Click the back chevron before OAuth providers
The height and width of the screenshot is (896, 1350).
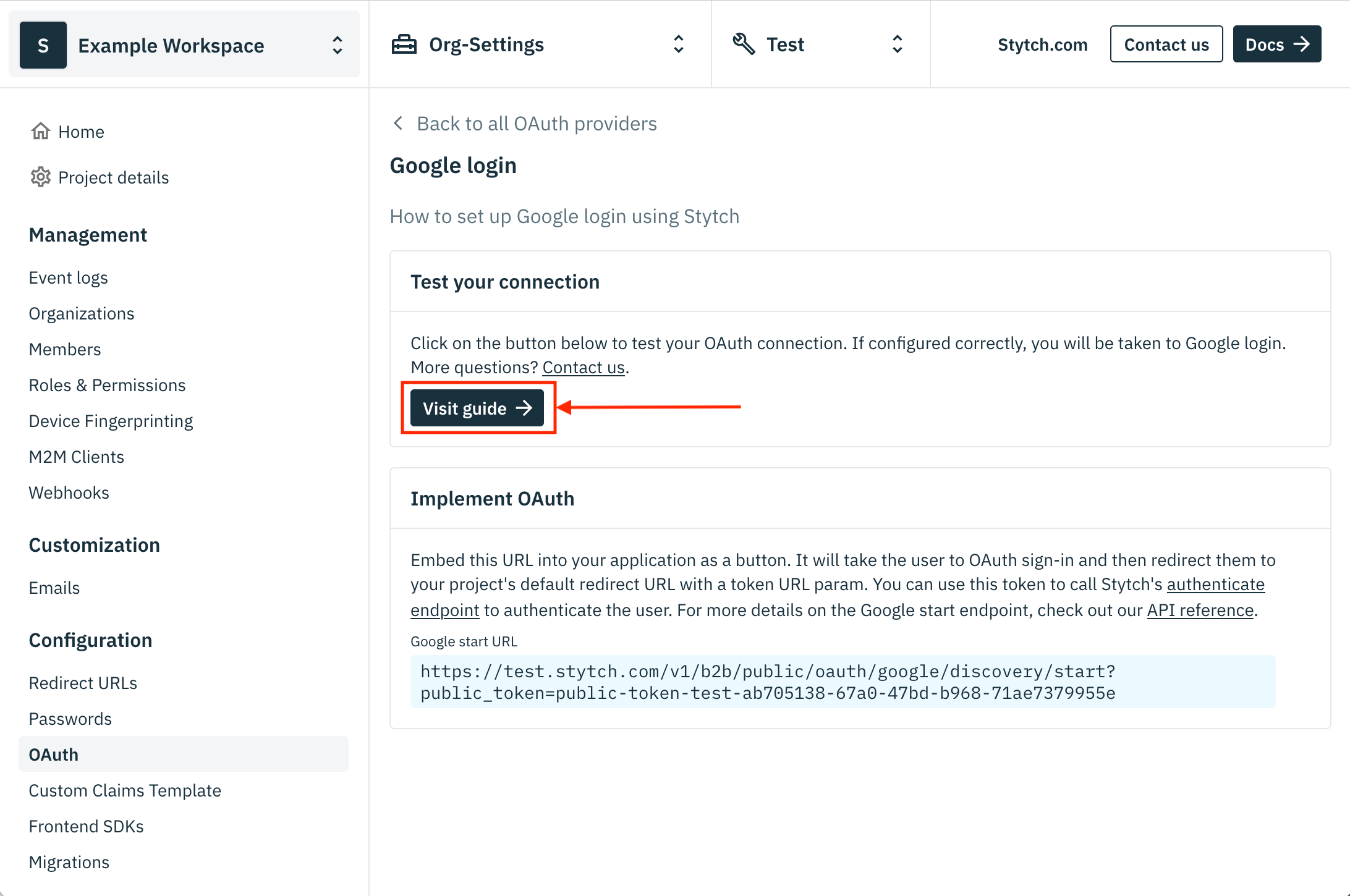pos(399,123)
